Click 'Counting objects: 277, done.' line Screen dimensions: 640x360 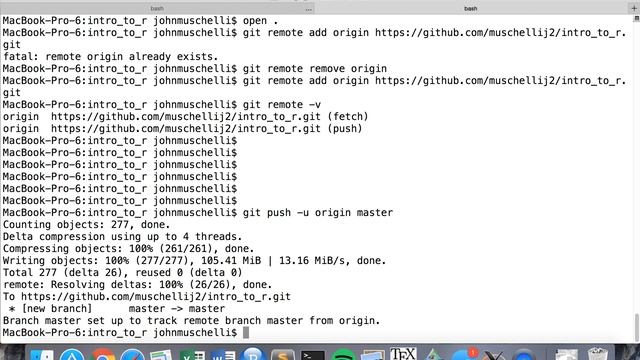click(87, 224)
